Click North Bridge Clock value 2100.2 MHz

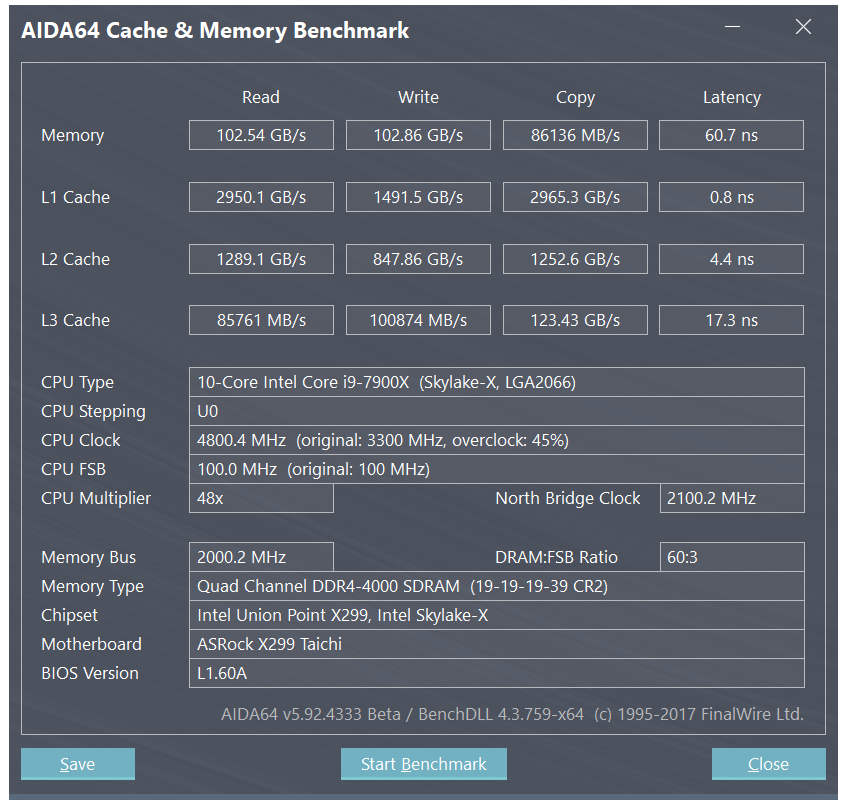click(x=732, y=498)
